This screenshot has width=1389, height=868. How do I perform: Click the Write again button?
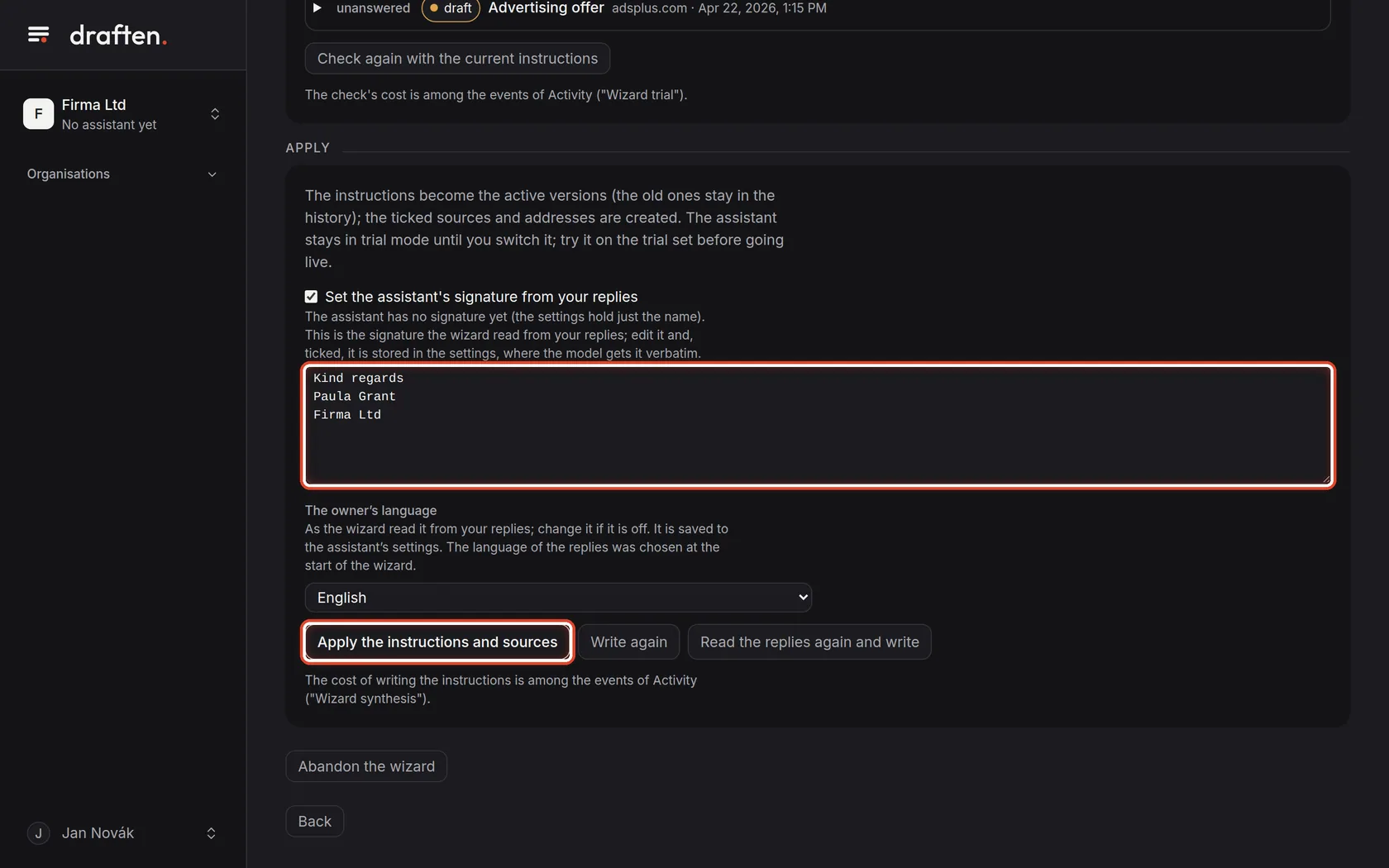tap(628, 642)
